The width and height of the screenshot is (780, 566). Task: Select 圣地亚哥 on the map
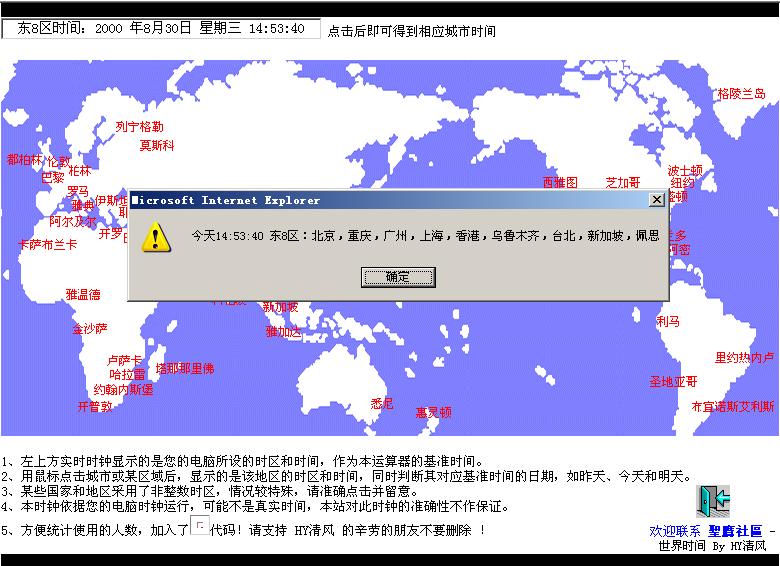coord(674,381)
